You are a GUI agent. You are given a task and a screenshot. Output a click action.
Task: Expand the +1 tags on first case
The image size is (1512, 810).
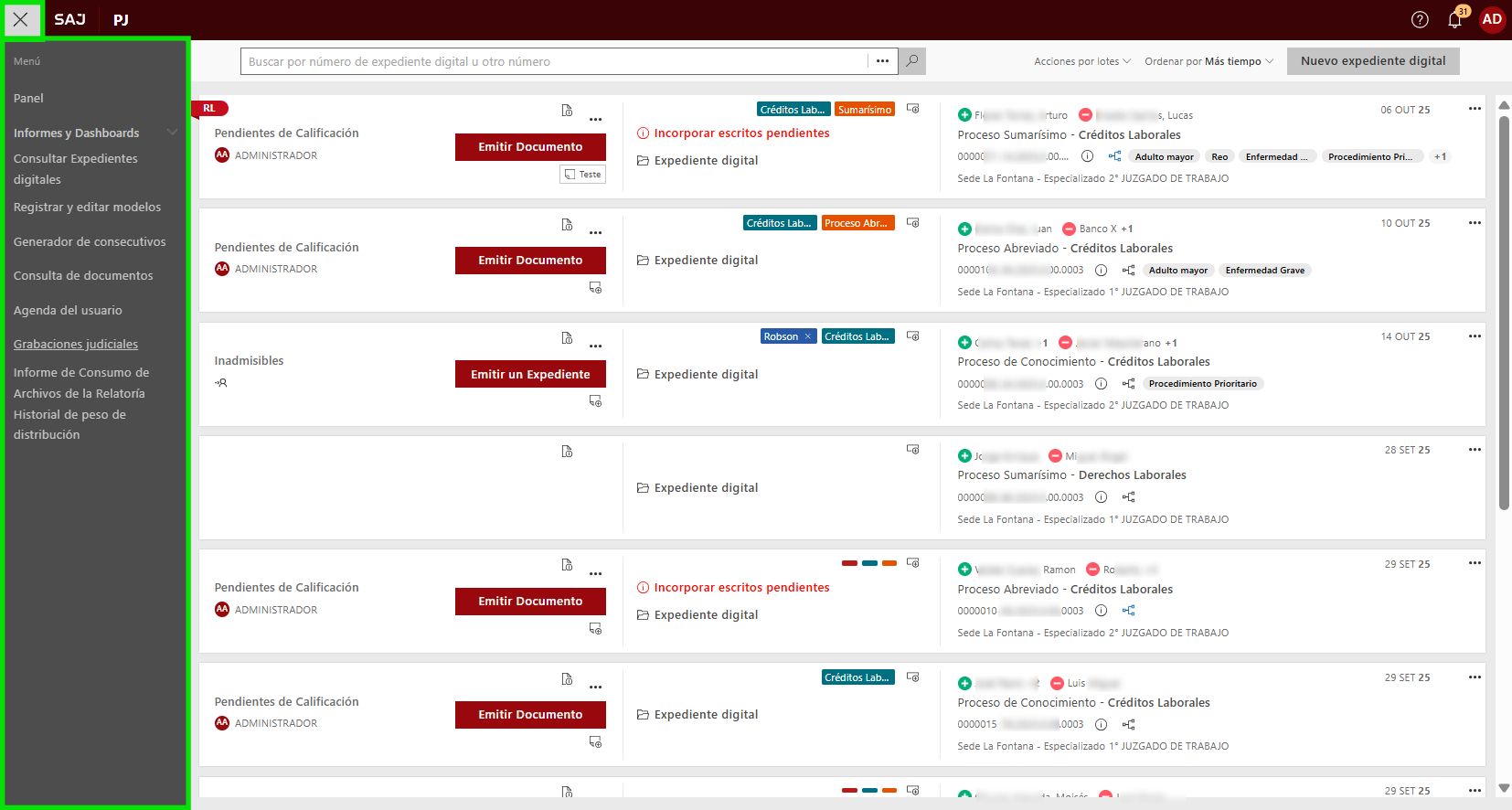[x=1440, y=156]
